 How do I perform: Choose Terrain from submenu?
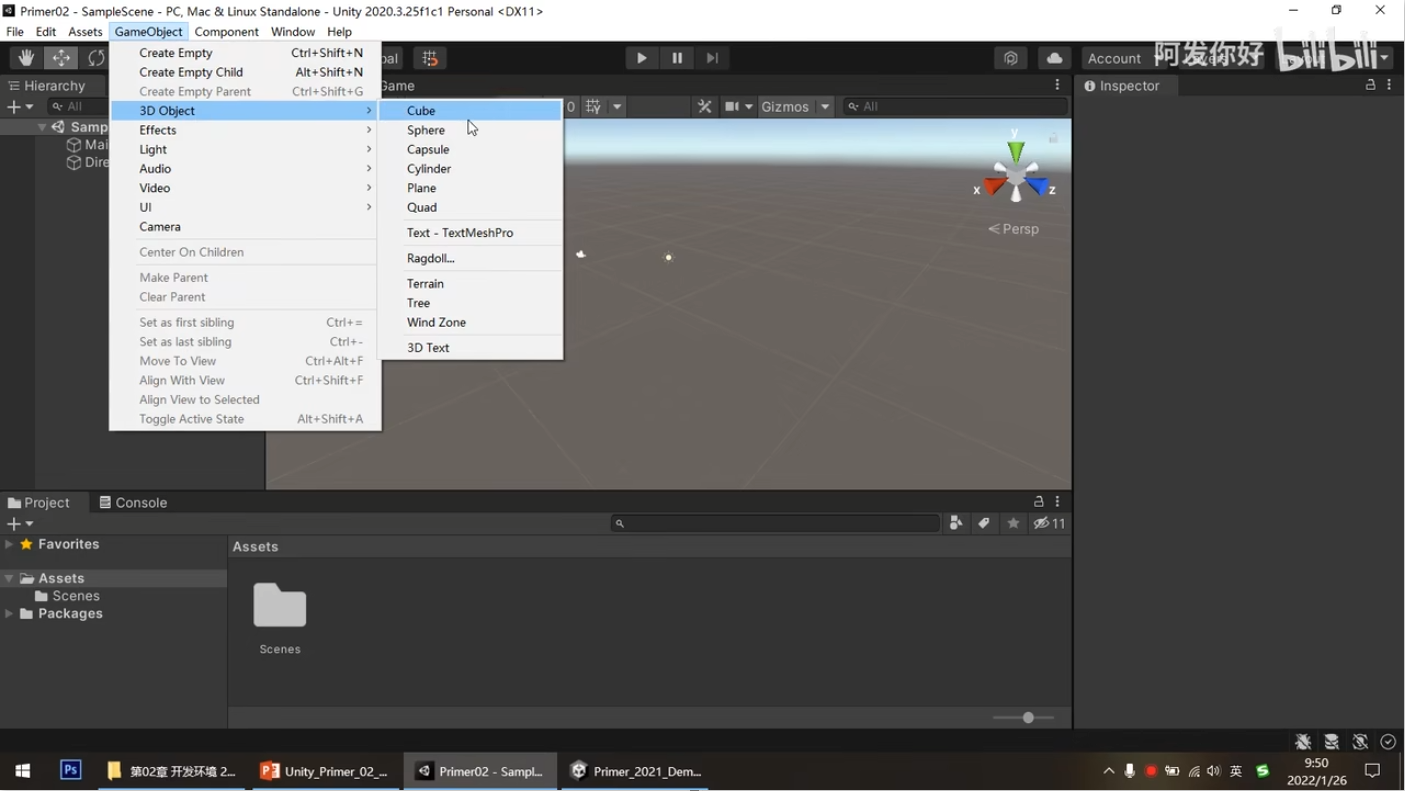coord(470,284)
